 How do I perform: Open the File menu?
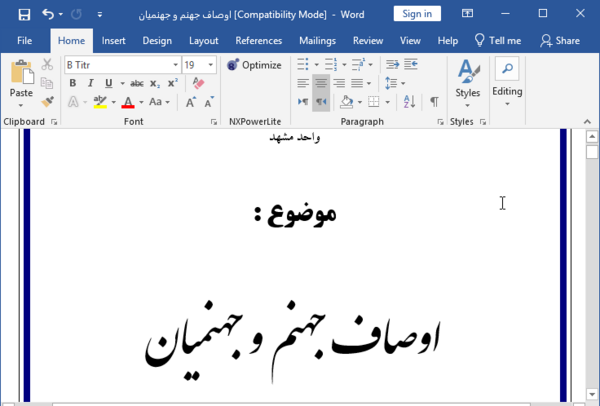coord(24,41)
